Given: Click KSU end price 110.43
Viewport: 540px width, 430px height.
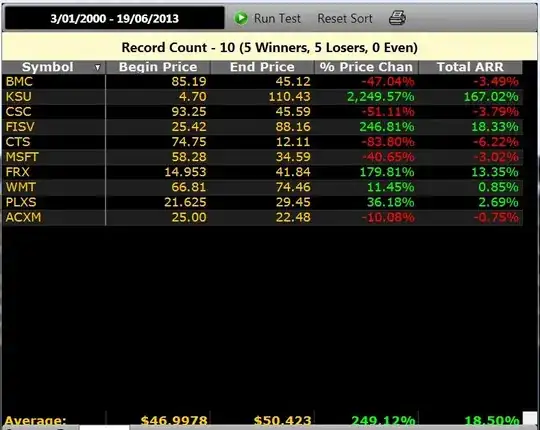Looking at the screenshot, I should (x=289, y=97).
